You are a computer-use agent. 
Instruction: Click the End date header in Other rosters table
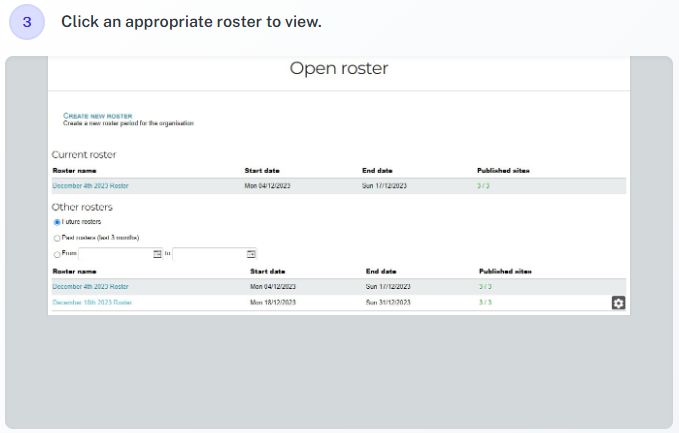pyautogui.click(x=381, y=271)
